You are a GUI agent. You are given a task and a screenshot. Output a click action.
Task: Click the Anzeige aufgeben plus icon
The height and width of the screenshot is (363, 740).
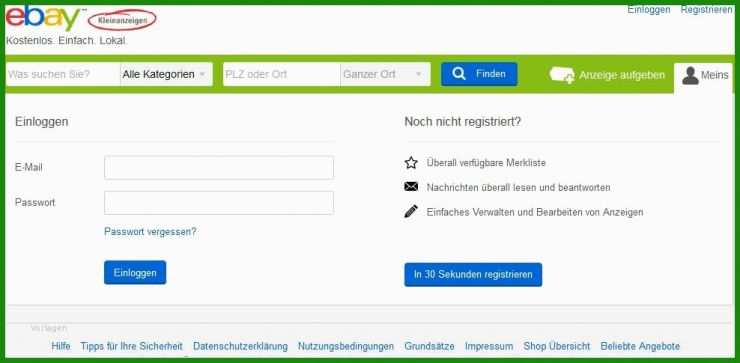pyautogui.click(x=562, y=75)
